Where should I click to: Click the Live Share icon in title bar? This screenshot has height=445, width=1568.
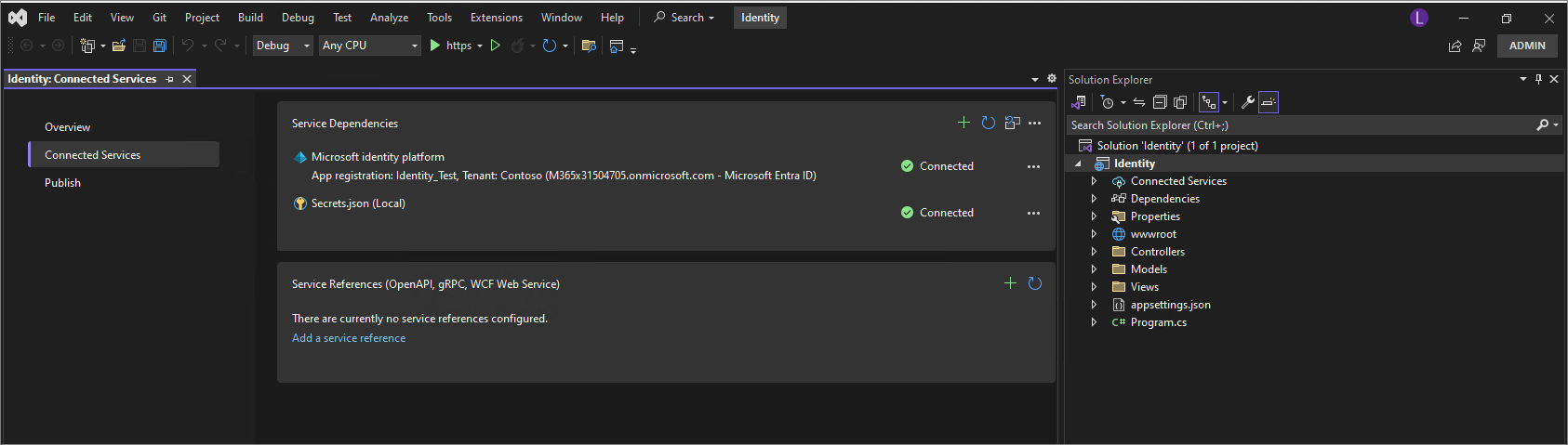click(1455, 46)
